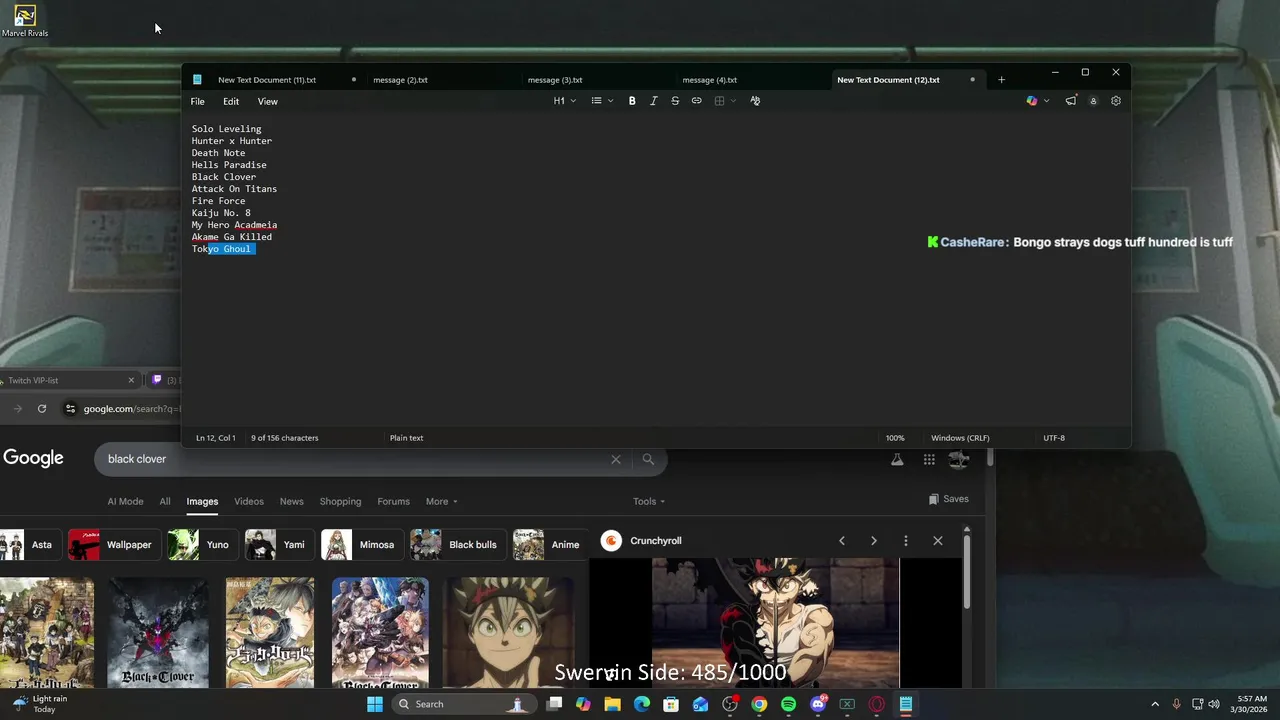Change the Windows (CRLF) line ending
1280x720 pixels.
pyautogui.click(x=960, y=438)
